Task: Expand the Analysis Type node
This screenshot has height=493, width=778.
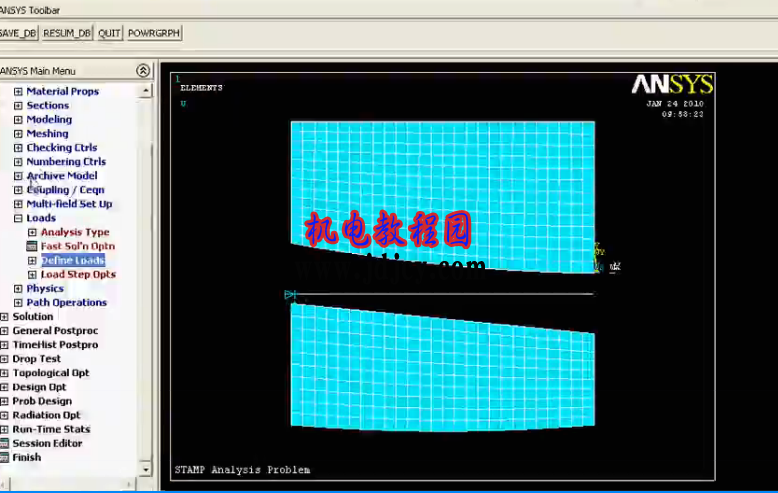Action: click(x=32, y=232)
